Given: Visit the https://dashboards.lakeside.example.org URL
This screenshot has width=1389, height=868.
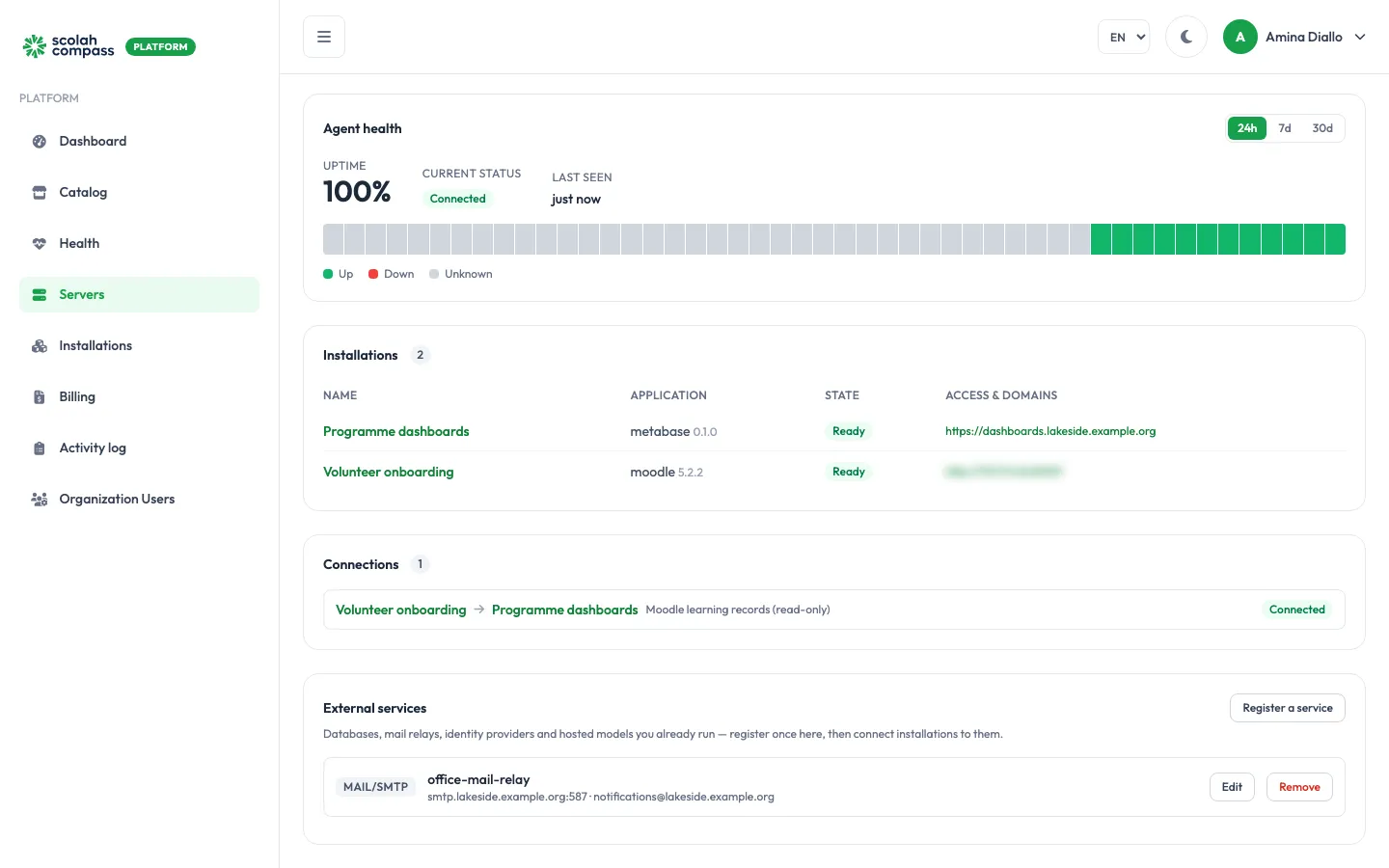Looking at the screenshot, I should (x=1050, y=431).
